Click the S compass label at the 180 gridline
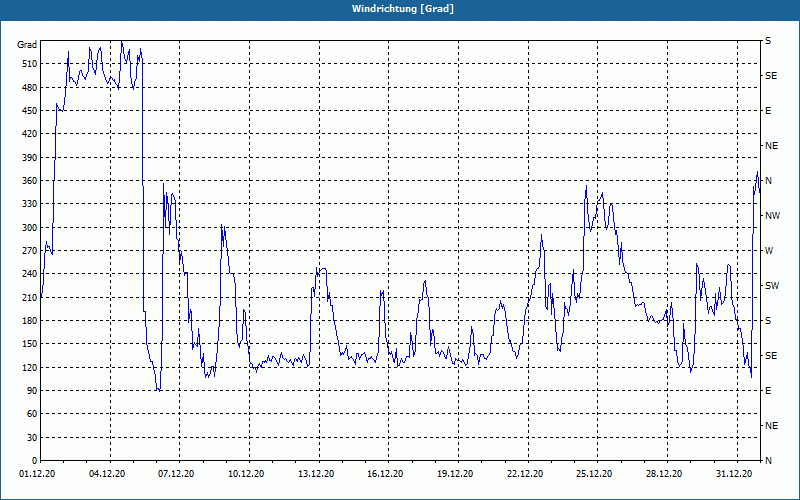The image size is (800, 500). tap(768, 321)
